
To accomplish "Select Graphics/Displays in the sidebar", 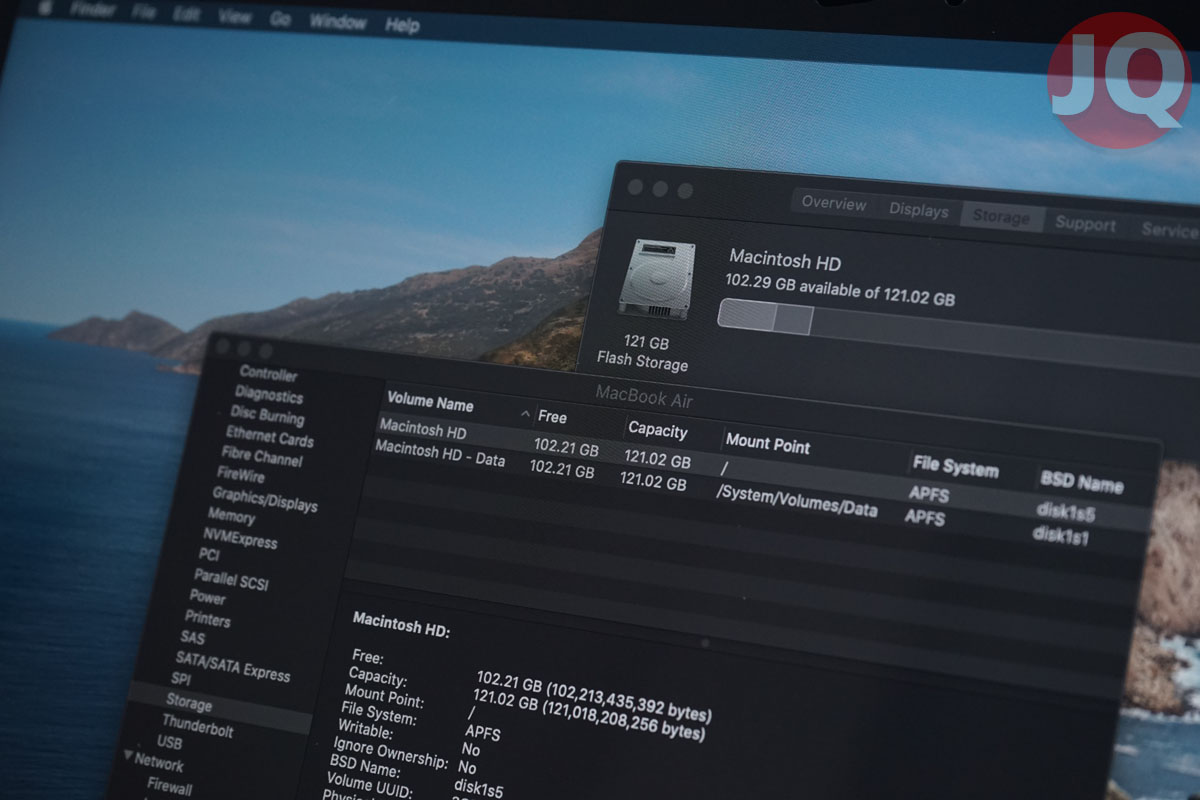I will pos(264,499).
